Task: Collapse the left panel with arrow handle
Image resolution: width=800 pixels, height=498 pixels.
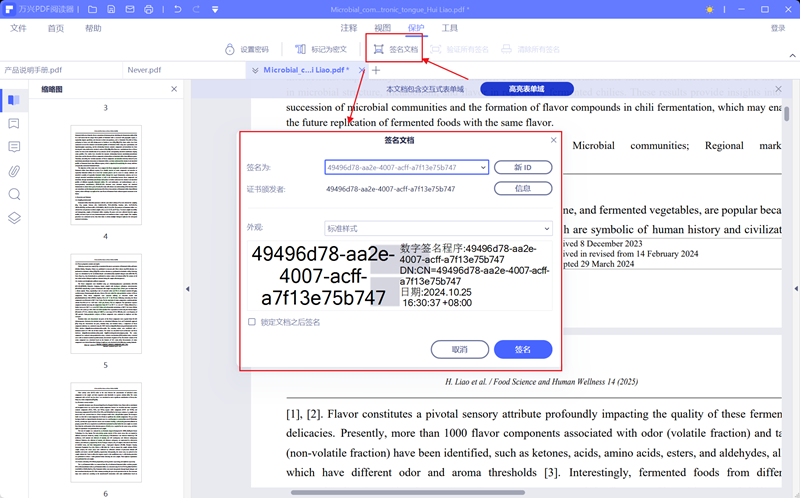Action: (x=187, y=289)
